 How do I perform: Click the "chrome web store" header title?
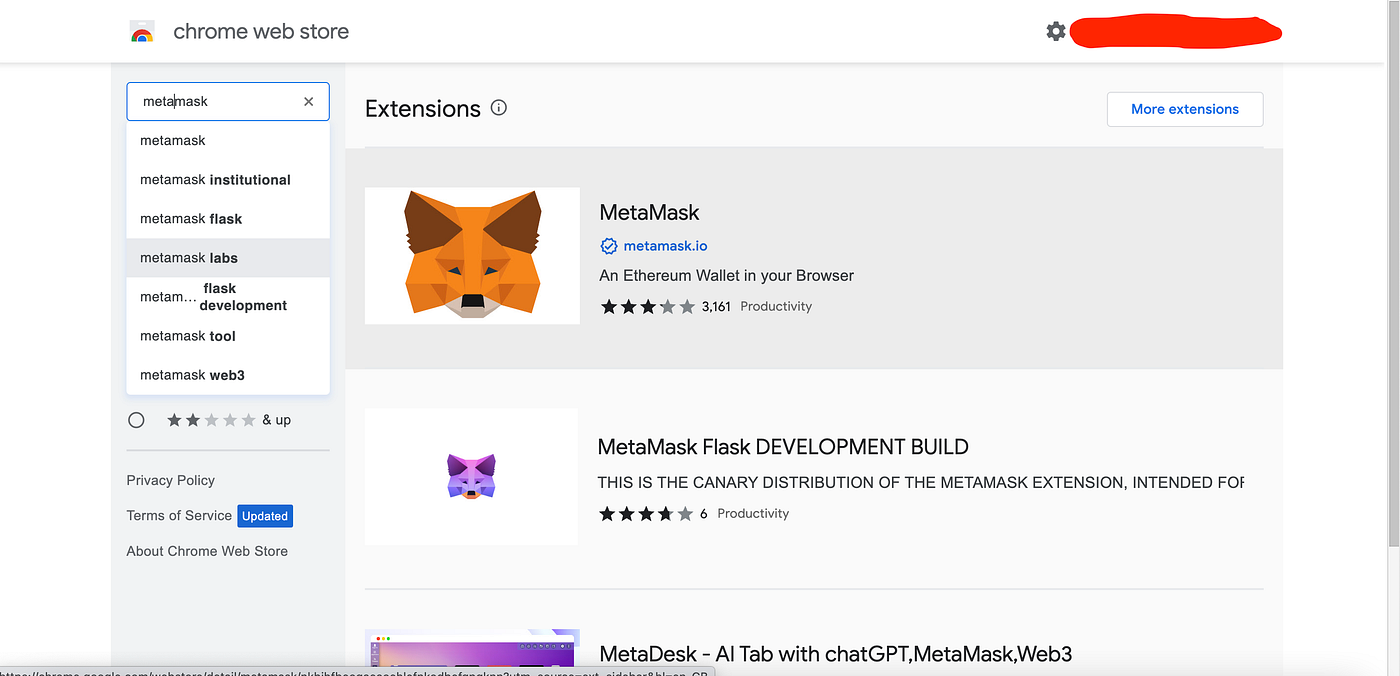point(261,31)
